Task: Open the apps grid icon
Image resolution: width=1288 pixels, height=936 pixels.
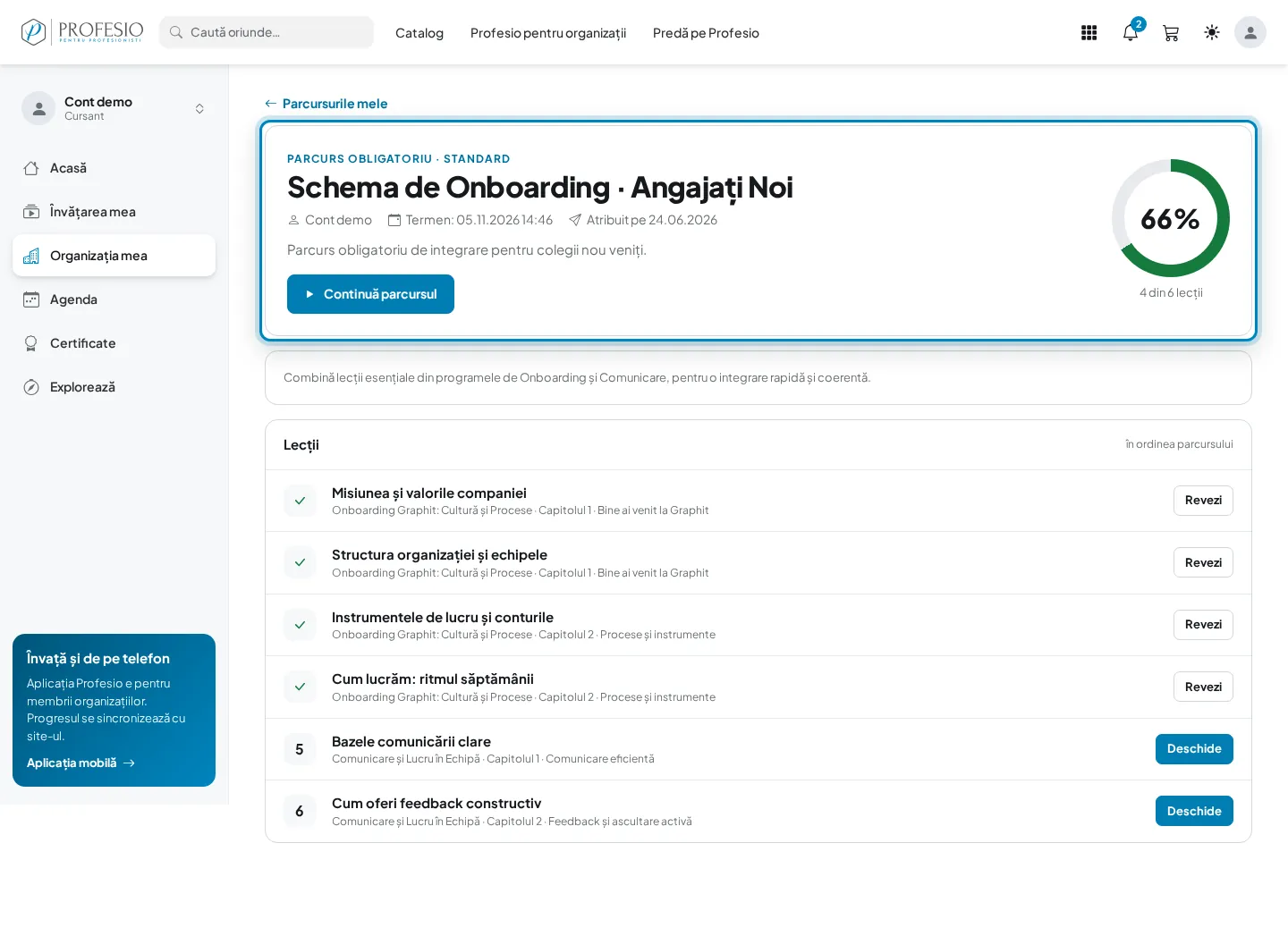Action: pos(1089,33)
